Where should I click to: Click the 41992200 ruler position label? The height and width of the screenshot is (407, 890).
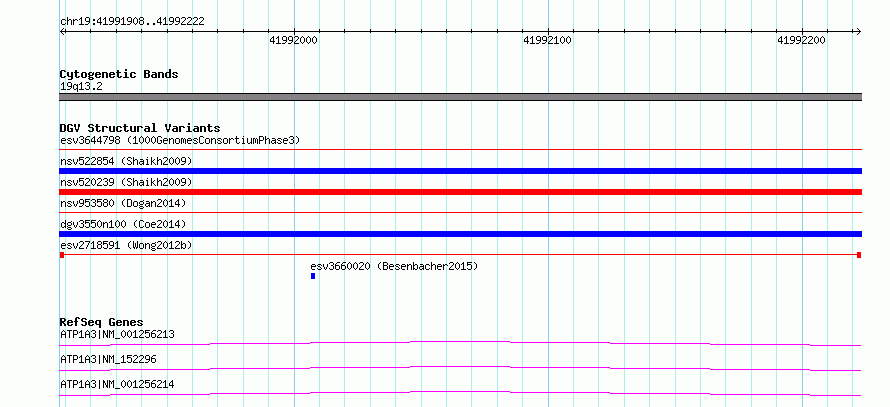[801, 40]
